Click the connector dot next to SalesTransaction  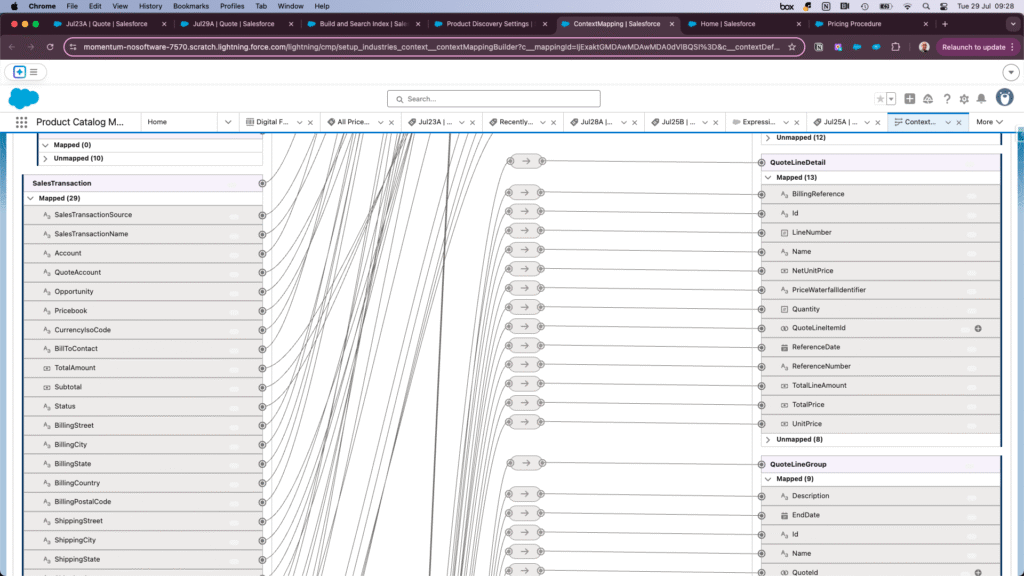262,183
